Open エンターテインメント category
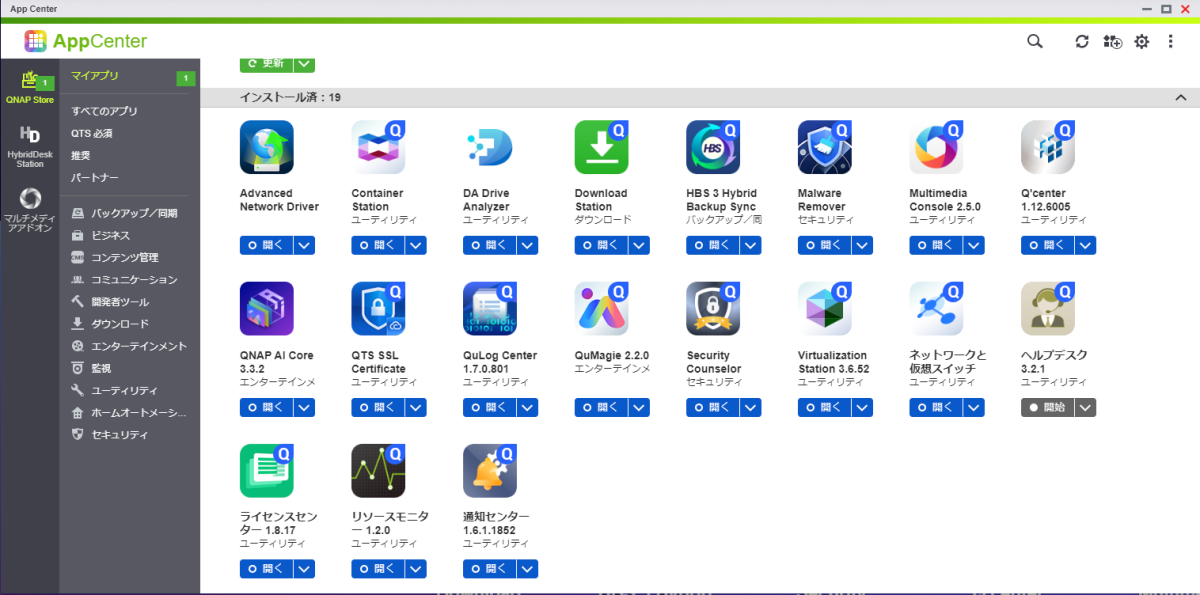Image resolution: width=1200 pixels, height=595 pixels. [129, 346]
